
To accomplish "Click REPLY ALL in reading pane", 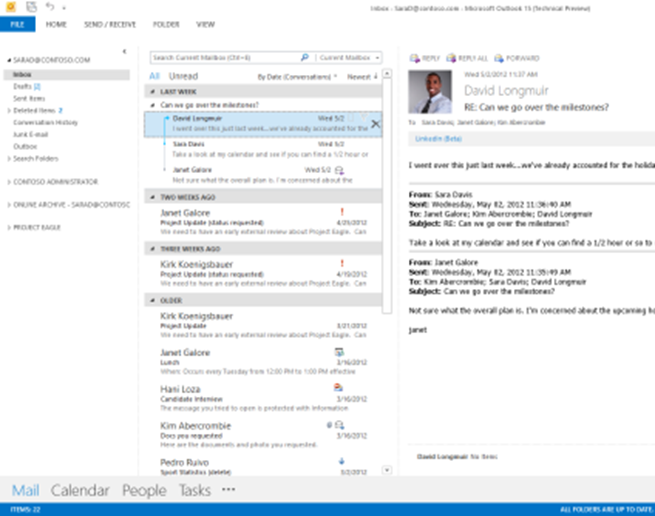I will pyautogui.click(x=467, y=58).
